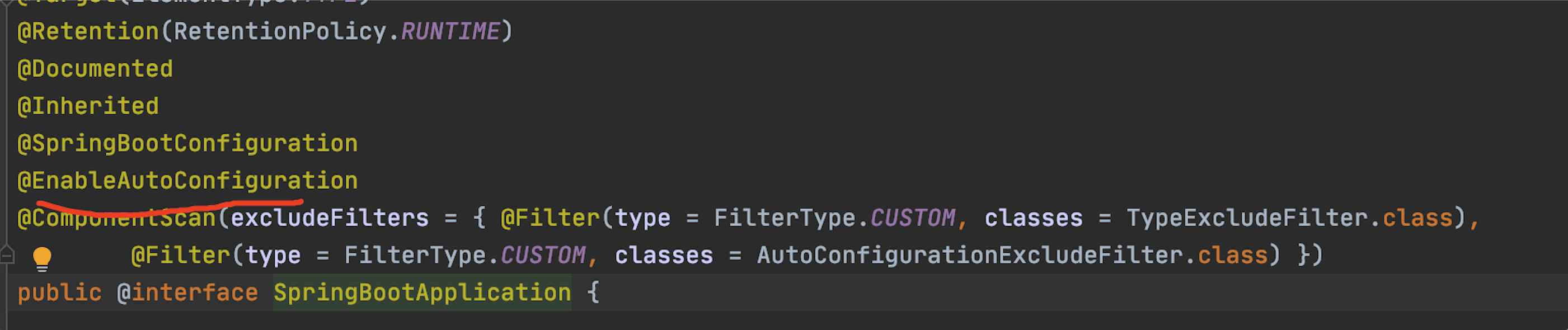This screenshot has width=1568, height=330.
Task: Click the @Inherited annotation
Action: tap(88, 106)
